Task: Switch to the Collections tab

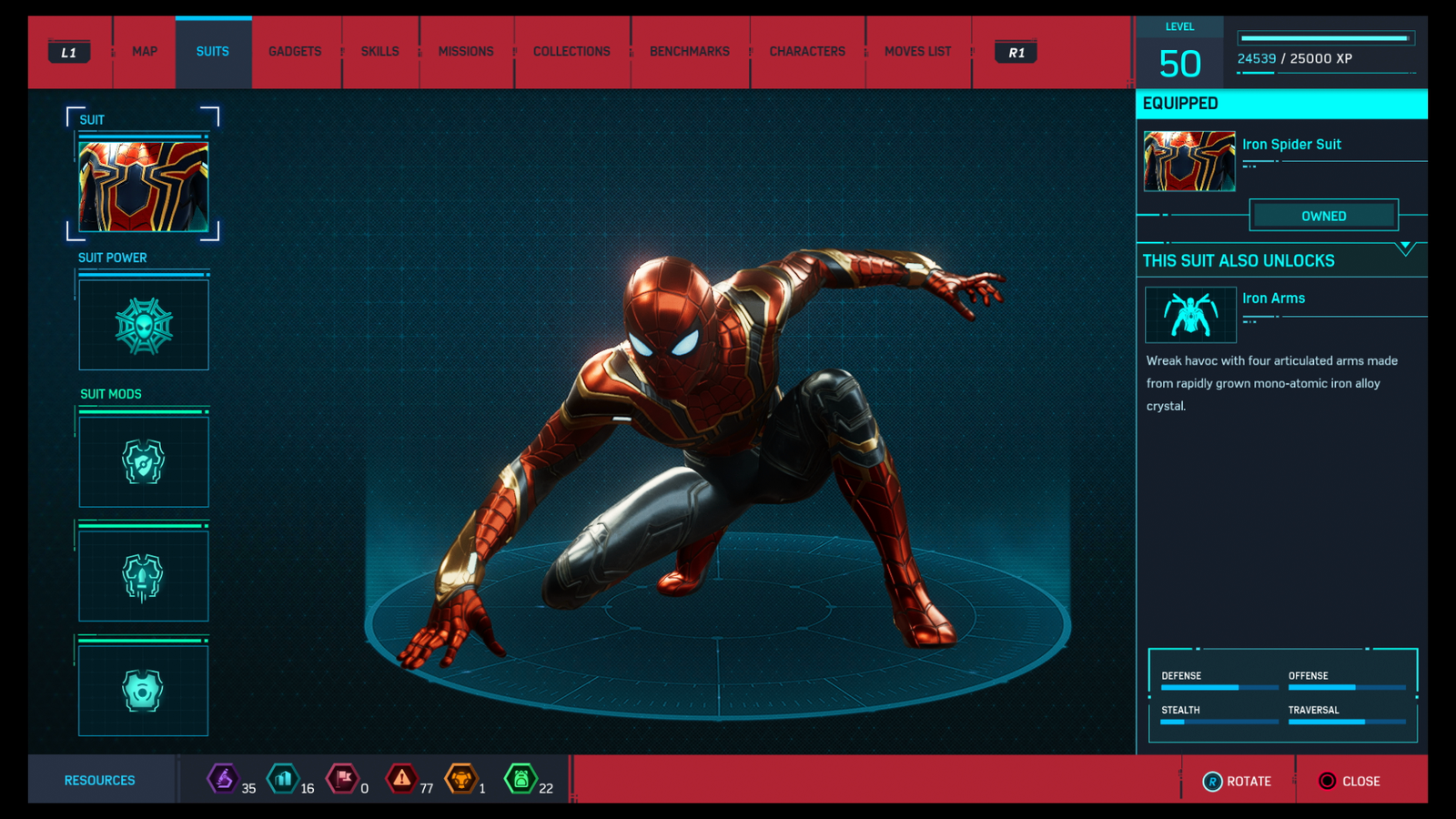Action: pos(571,52)
